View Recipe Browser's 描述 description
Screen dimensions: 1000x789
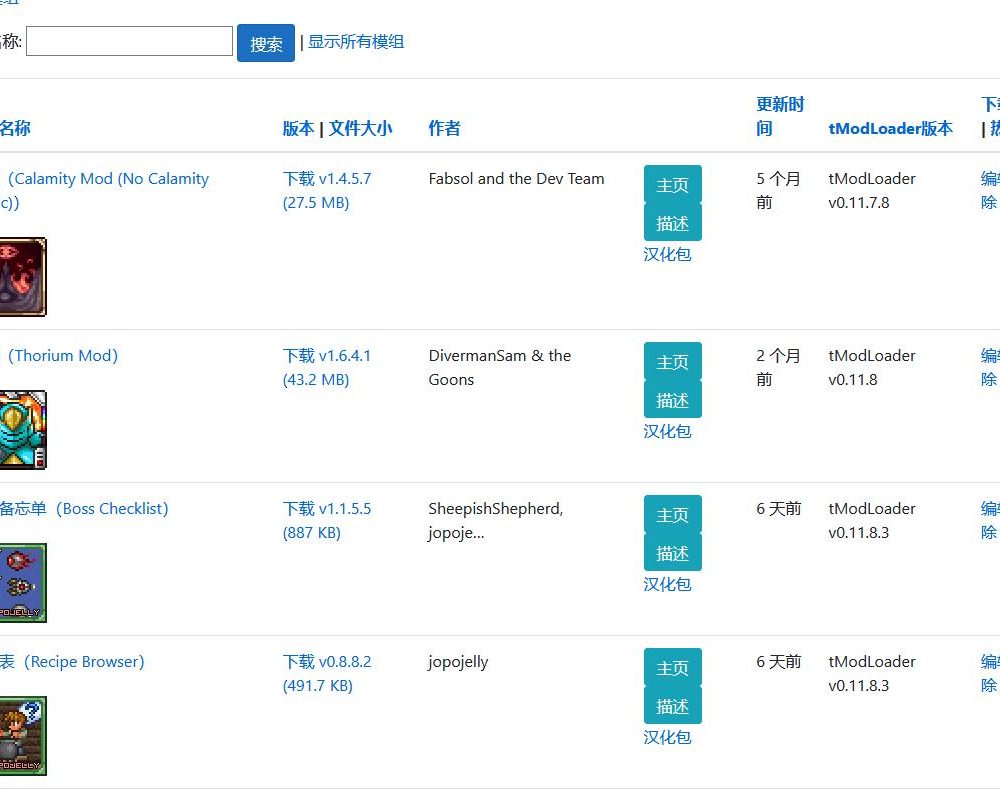pyautogui.click(x=672, y=705)
